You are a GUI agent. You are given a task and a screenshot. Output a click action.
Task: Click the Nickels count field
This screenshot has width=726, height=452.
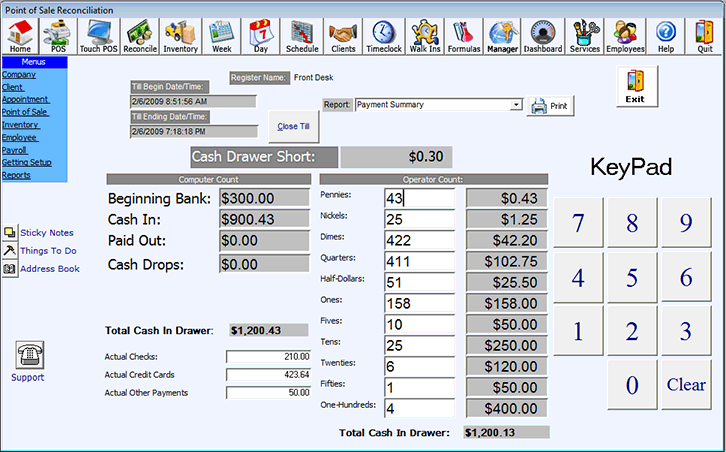pyautogui.click(x=419, y=219)
